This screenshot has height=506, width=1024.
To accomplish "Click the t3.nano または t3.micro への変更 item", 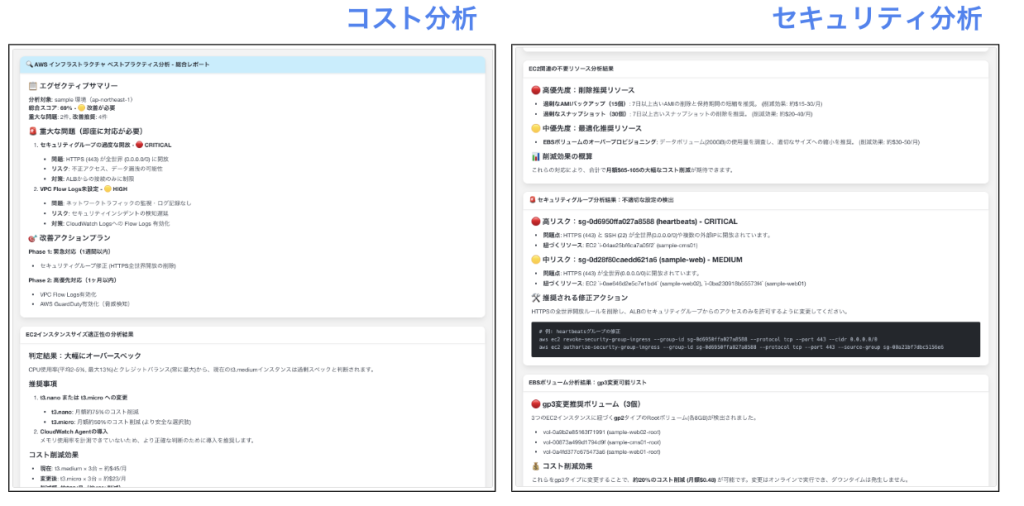I will 84,397.
